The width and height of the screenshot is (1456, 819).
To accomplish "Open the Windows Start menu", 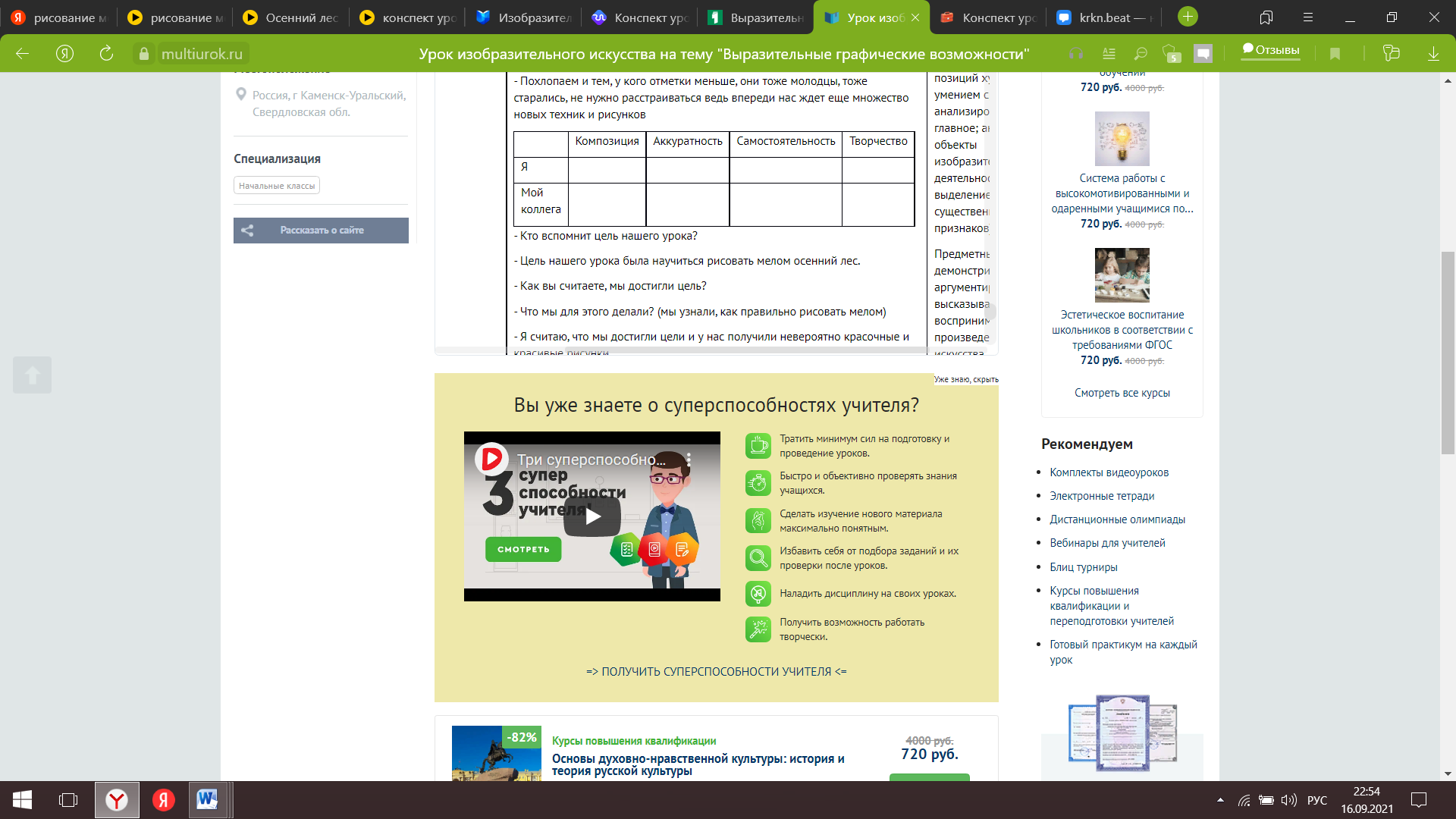I will [x=22, y=800].
